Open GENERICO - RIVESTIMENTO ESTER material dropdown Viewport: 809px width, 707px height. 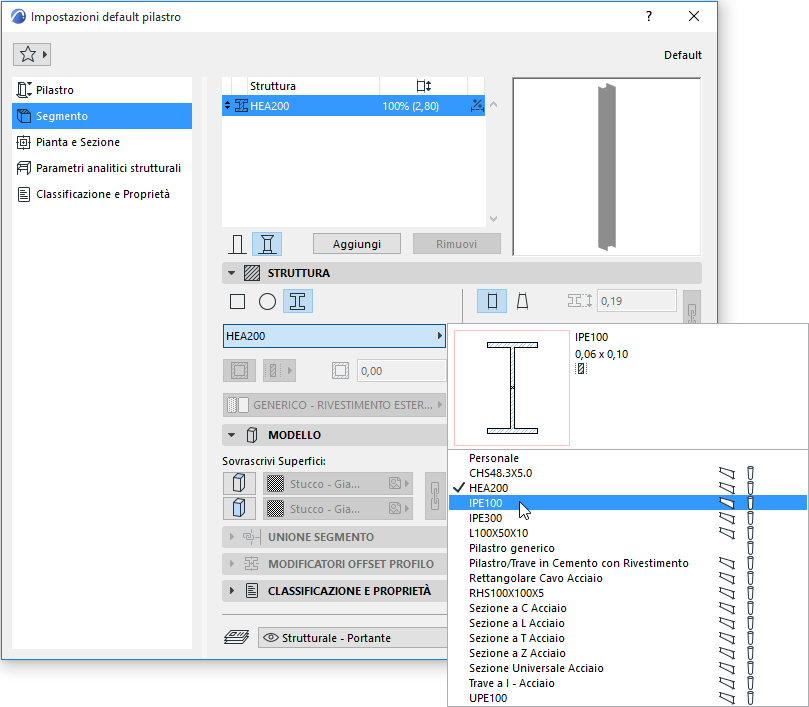coord(334,405)
